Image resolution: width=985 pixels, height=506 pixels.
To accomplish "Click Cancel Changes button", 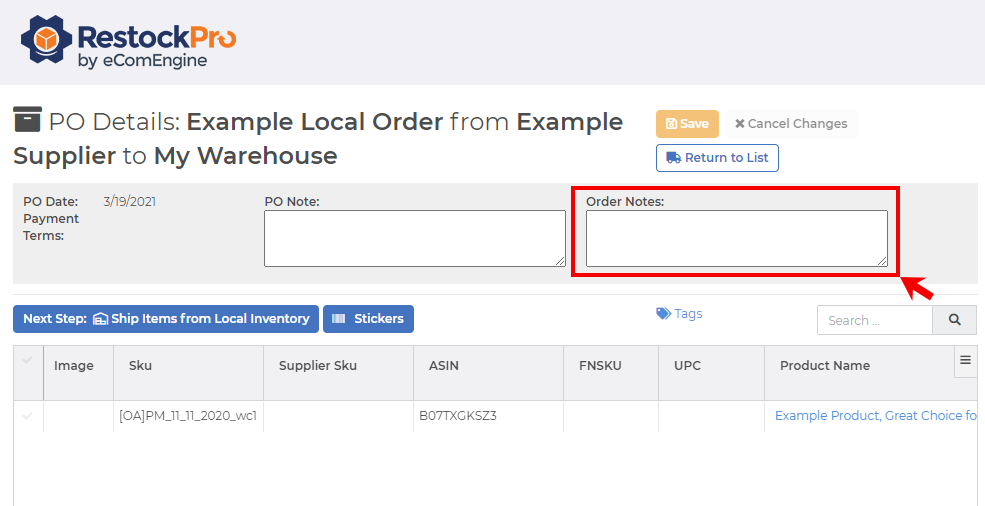I will [791, 124].
